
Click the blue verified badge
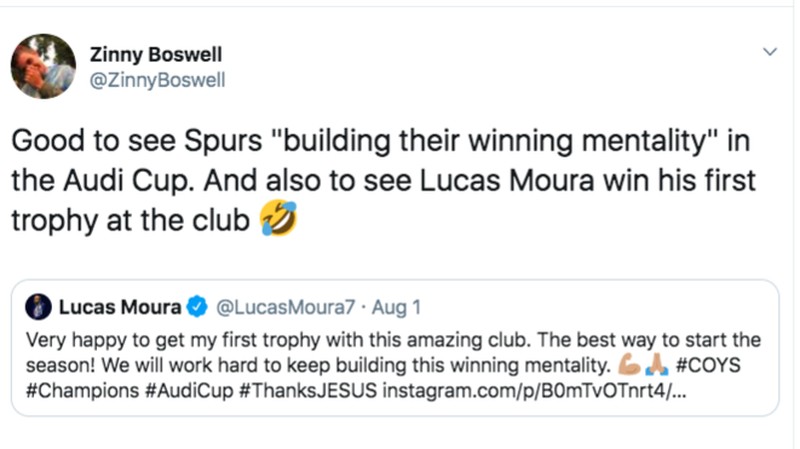198,307
